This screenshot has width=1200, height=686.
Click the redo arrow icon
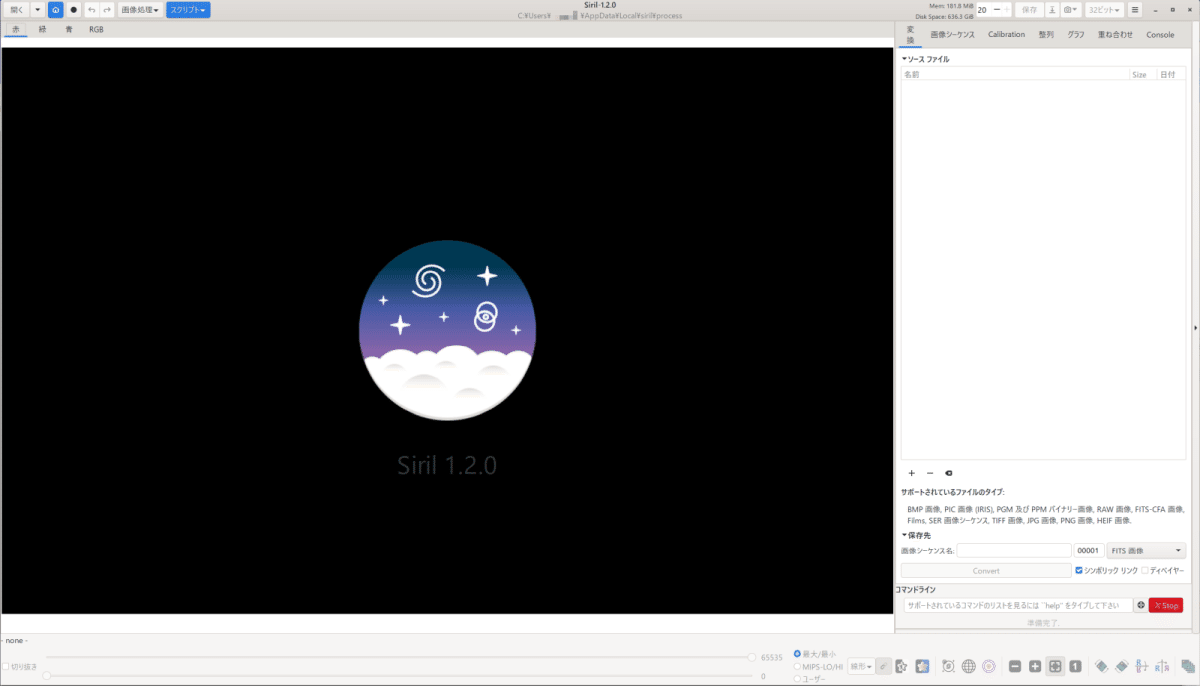click(x=107, y=9)
